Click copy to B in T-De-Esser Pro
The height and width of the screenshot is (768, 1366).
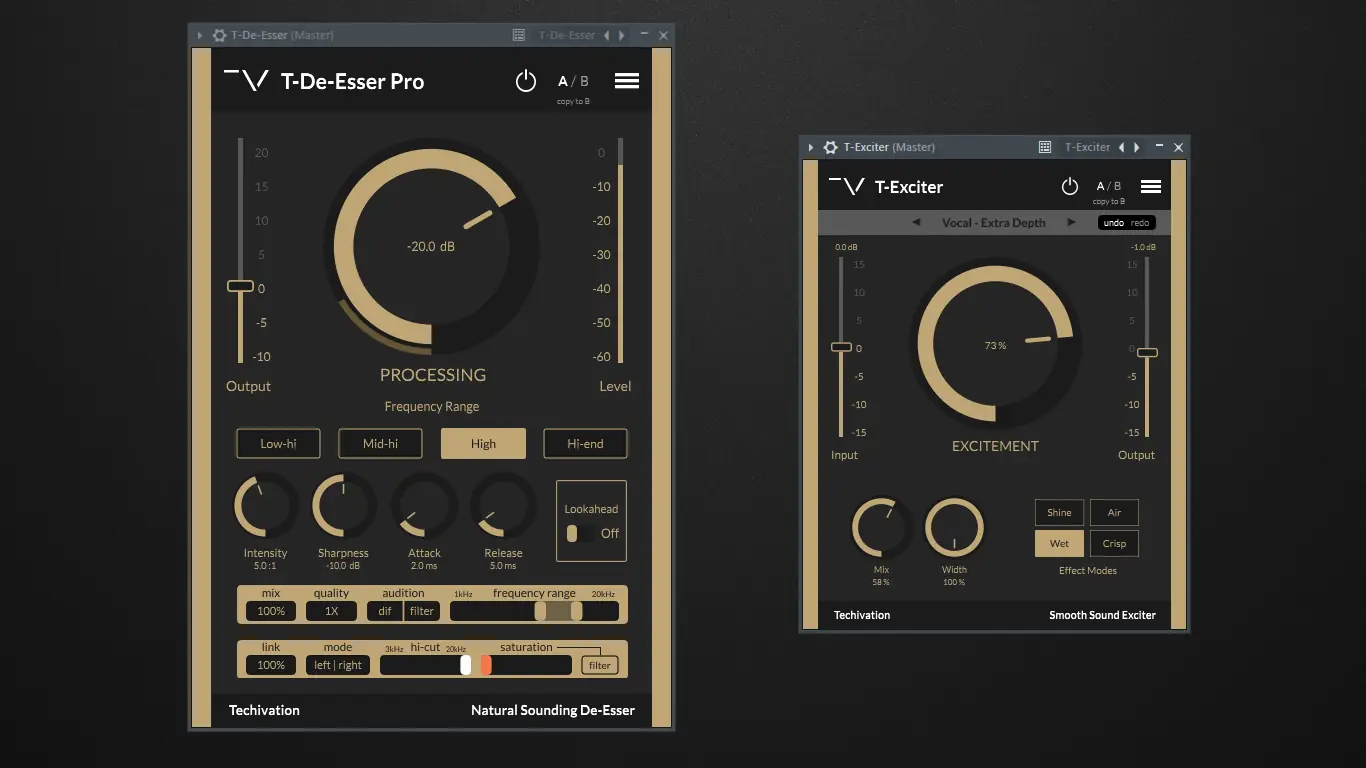click(573, 102)
